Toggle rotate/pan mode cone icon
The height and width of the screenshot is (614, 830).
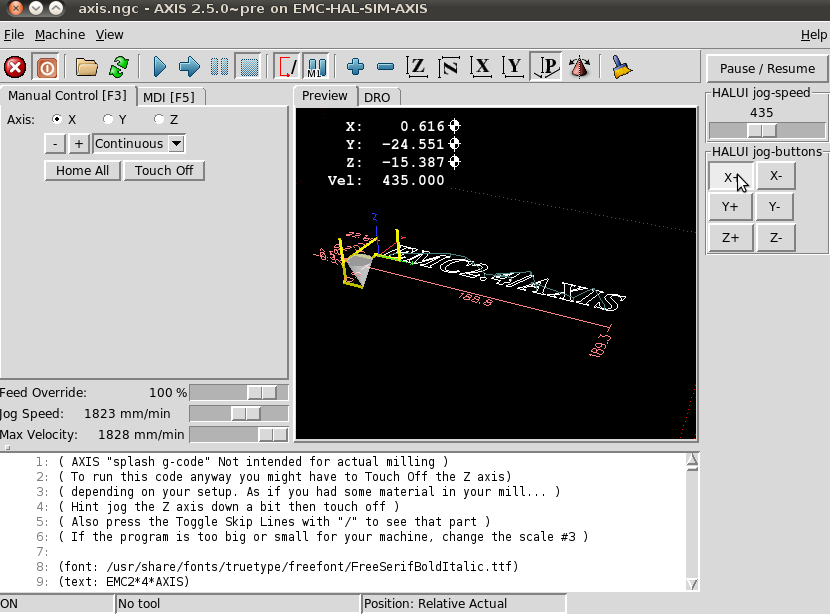579,67
